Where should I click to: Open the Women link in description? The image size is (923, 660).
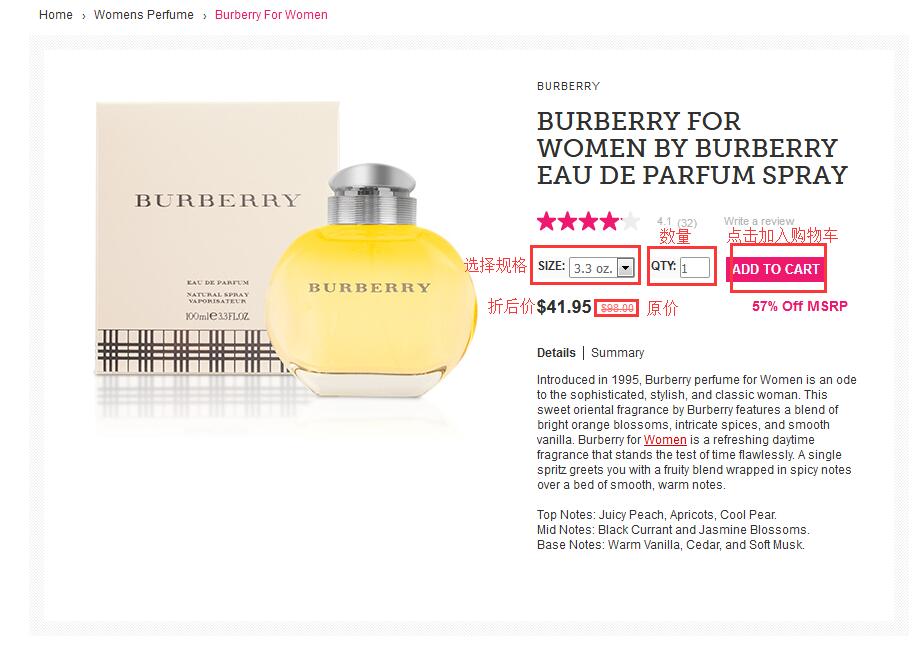[x=665, y=440]
